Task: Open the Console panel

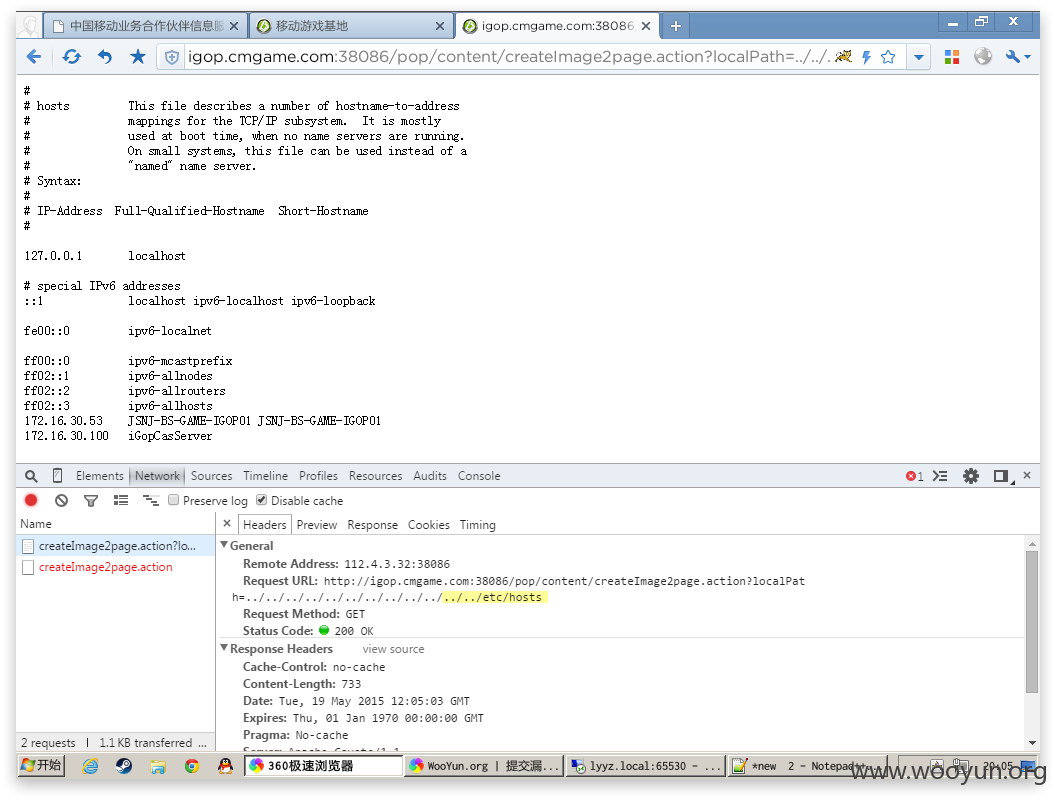Action: tap(479, 476)
